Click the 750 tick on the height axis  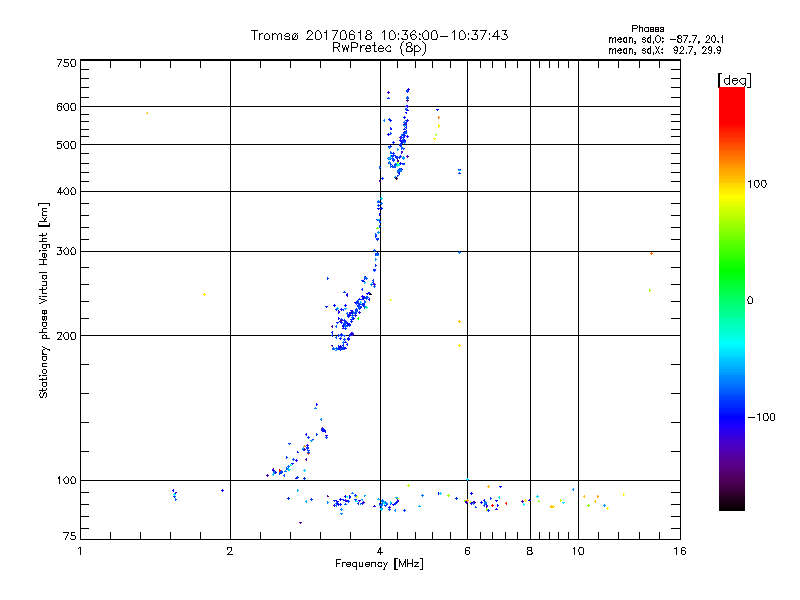pos(66,63)
